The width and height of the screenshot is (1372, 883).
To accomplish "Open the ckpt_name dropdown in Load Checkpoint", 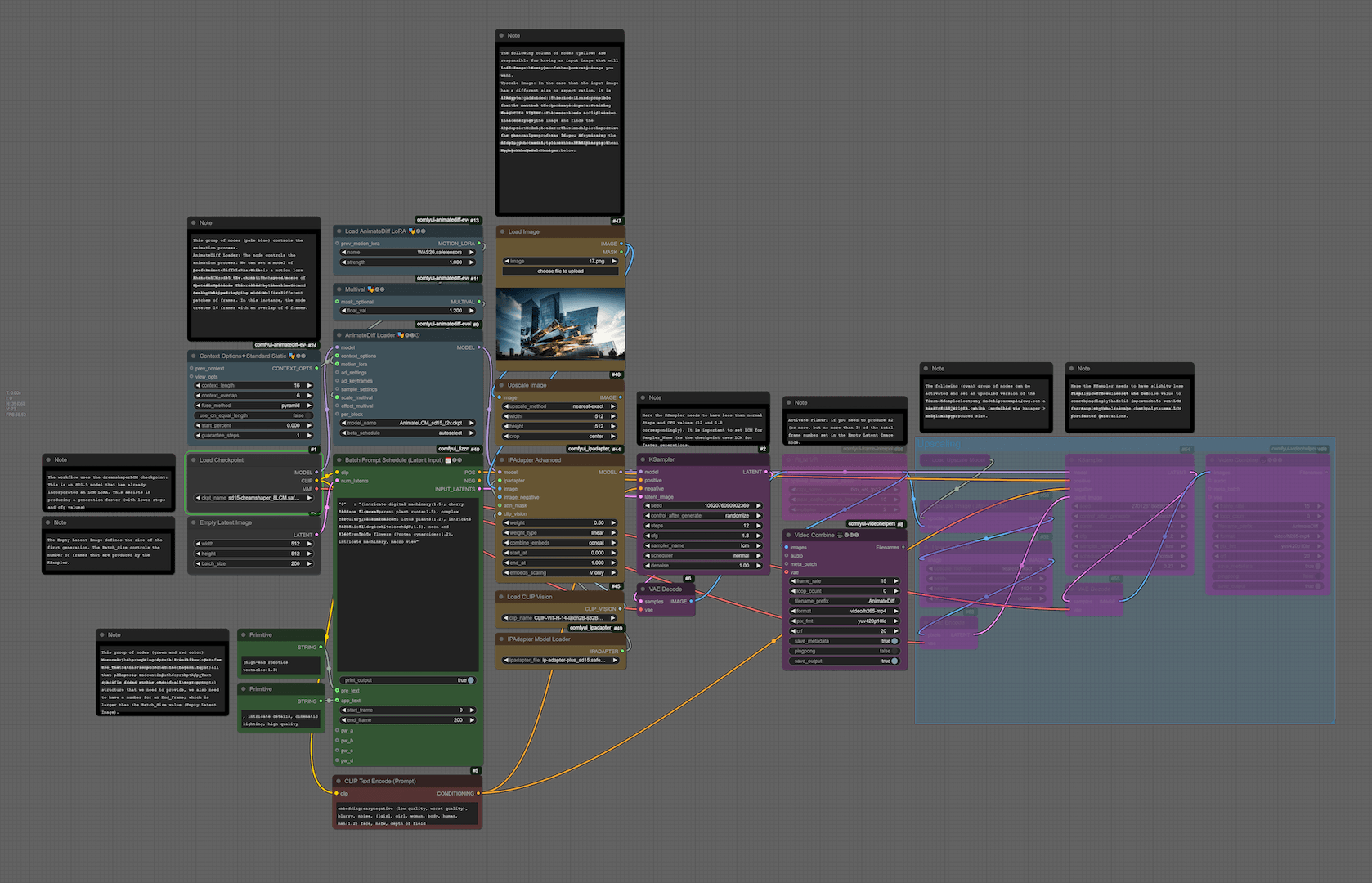I will click(253, 498).
